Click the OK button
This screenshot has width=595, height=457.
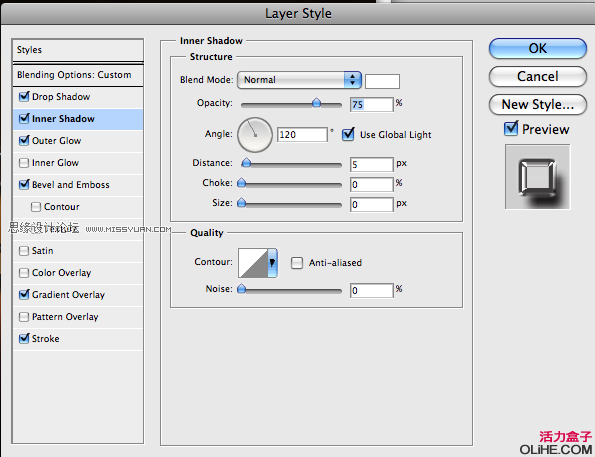tap(538, 49)
